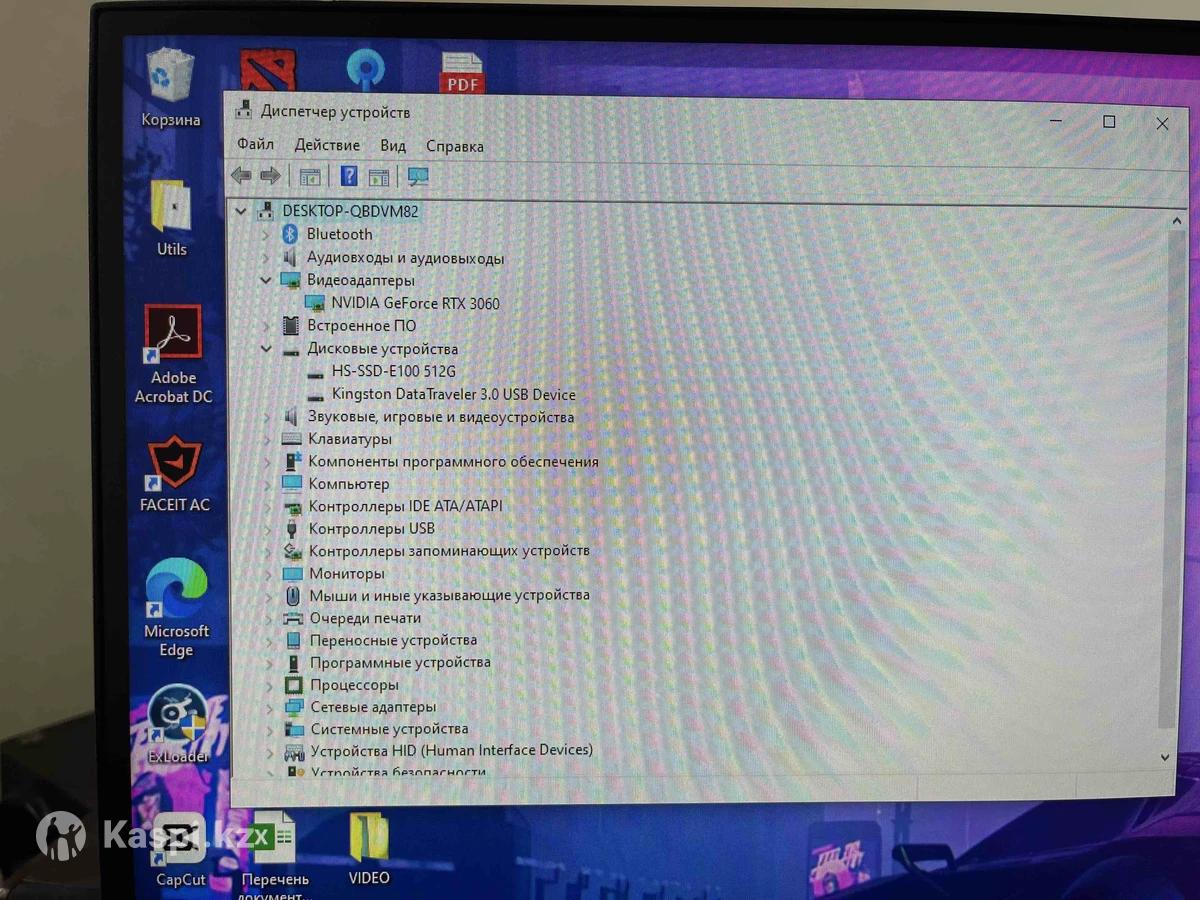The width and height of the screenshot is (1200, 900).
Task: Collapse the Дисковые устройства category
Action: (x=265, y=349)
